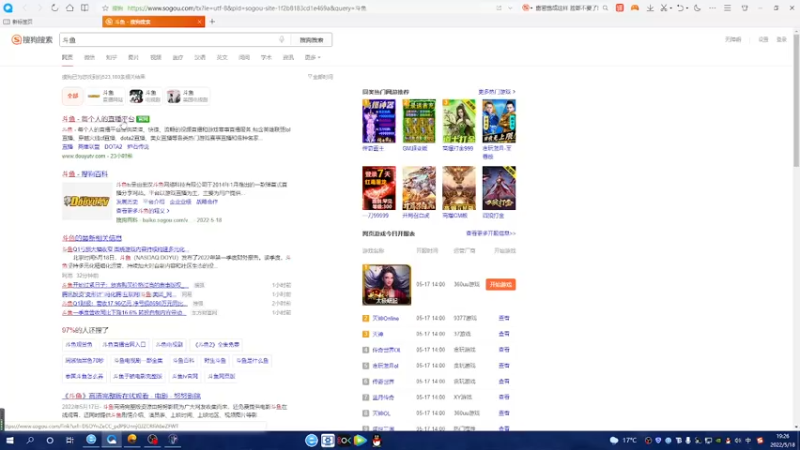The image size is (800, 450).
Task: Open the browser logo in the top-left corner
Action: 8,8
